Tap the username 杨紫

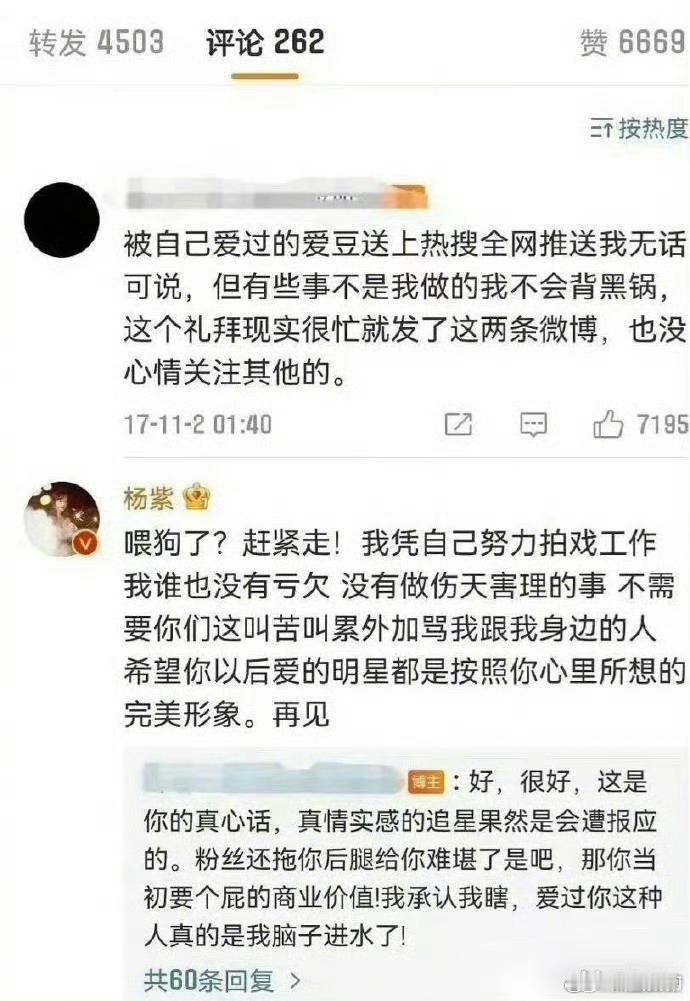pyautogui.click(x=148, y=498)
